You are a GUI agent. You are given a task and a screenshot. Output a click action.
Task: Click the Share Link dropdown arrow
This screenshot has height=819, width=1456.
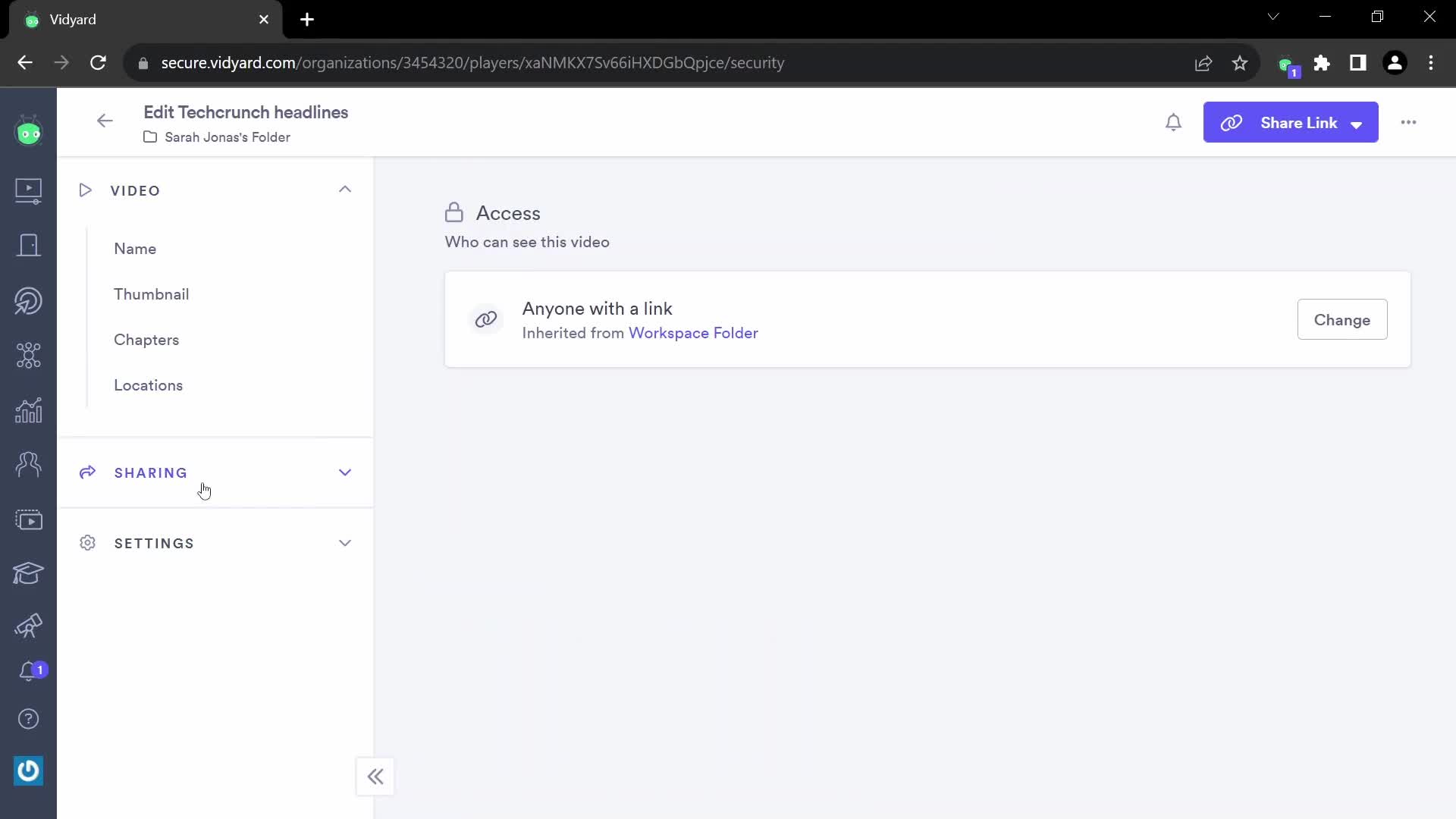point(1357,123)
